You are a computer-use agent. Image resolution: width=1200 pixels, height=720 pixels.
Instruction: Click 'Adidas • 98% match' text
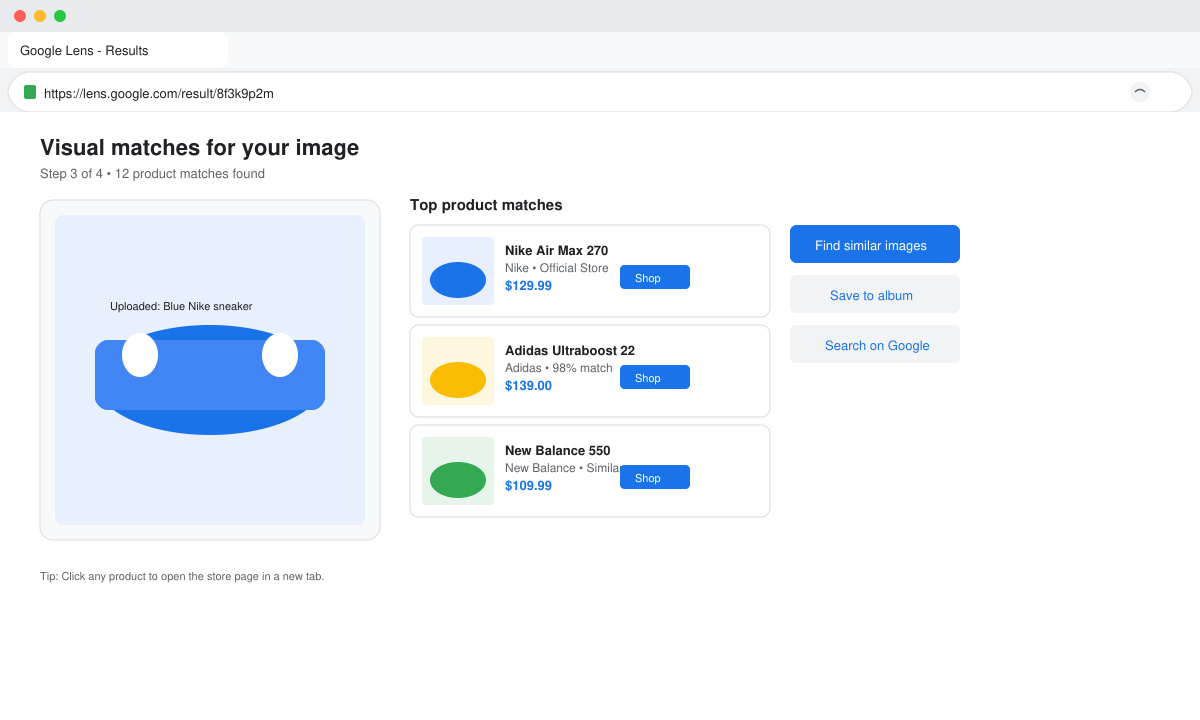point(558,368)
